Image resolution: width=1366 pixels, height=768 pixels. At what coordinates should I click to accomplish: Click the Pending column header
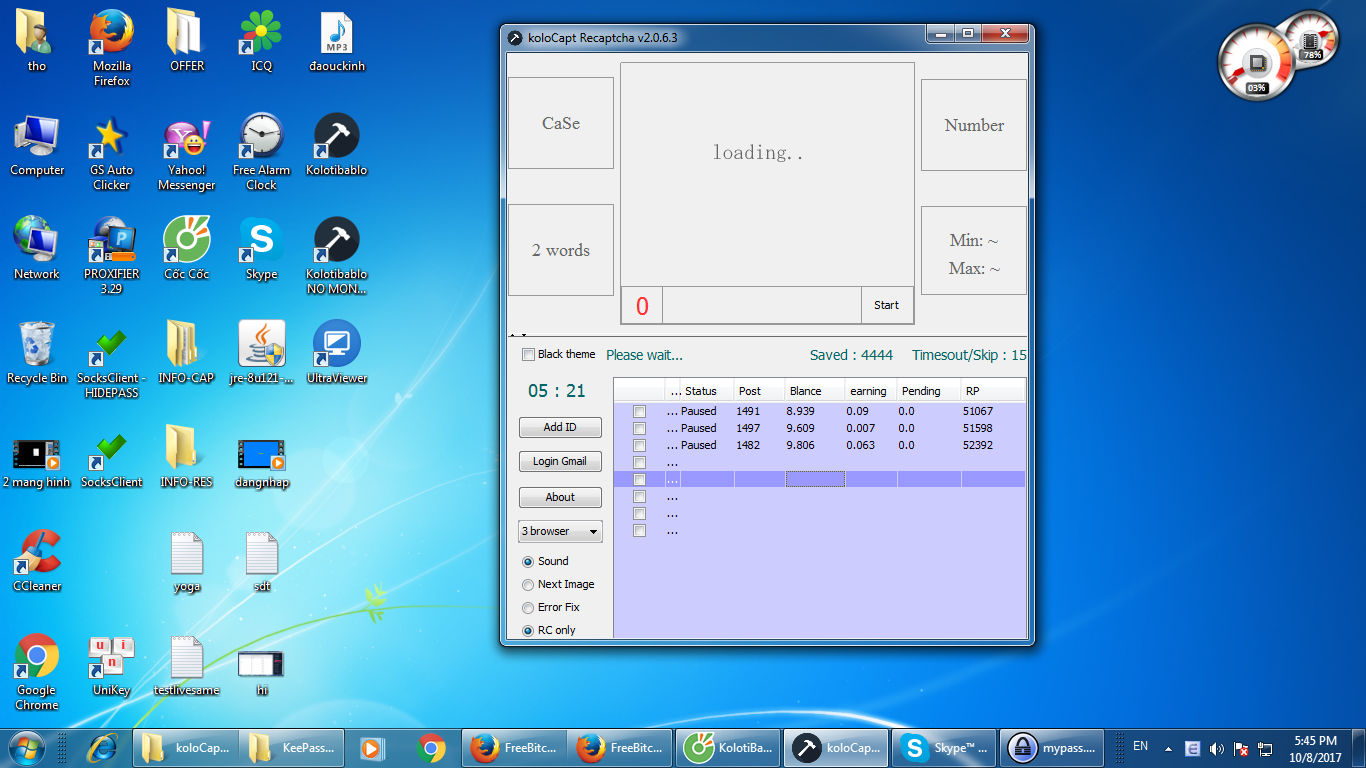click(x=928, y=391)
